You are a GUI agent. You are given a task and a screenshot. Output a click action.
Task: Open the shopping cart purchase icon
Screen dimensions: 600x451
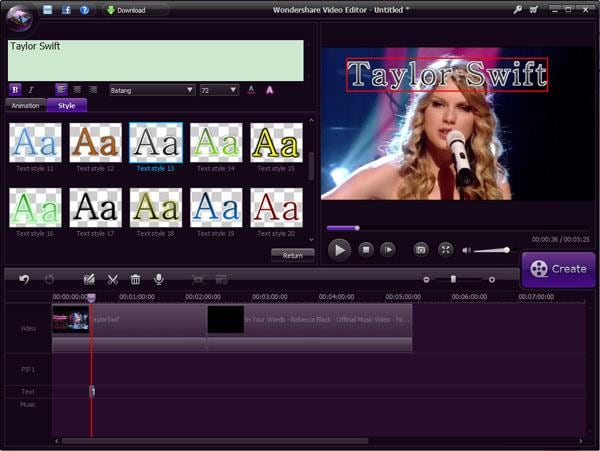point(533,10)
